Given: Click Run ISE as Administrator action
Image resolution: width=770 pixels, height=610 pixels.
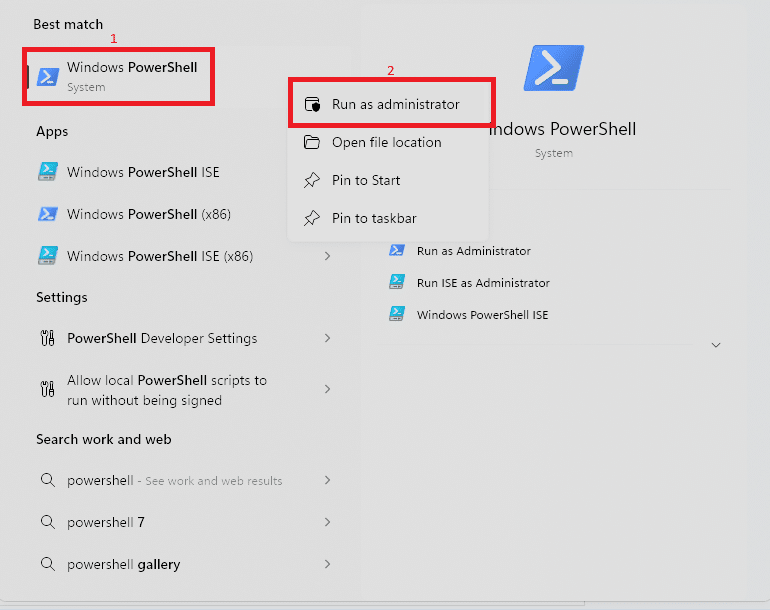Looking at the screenshot, I should (x=483, y=283).
